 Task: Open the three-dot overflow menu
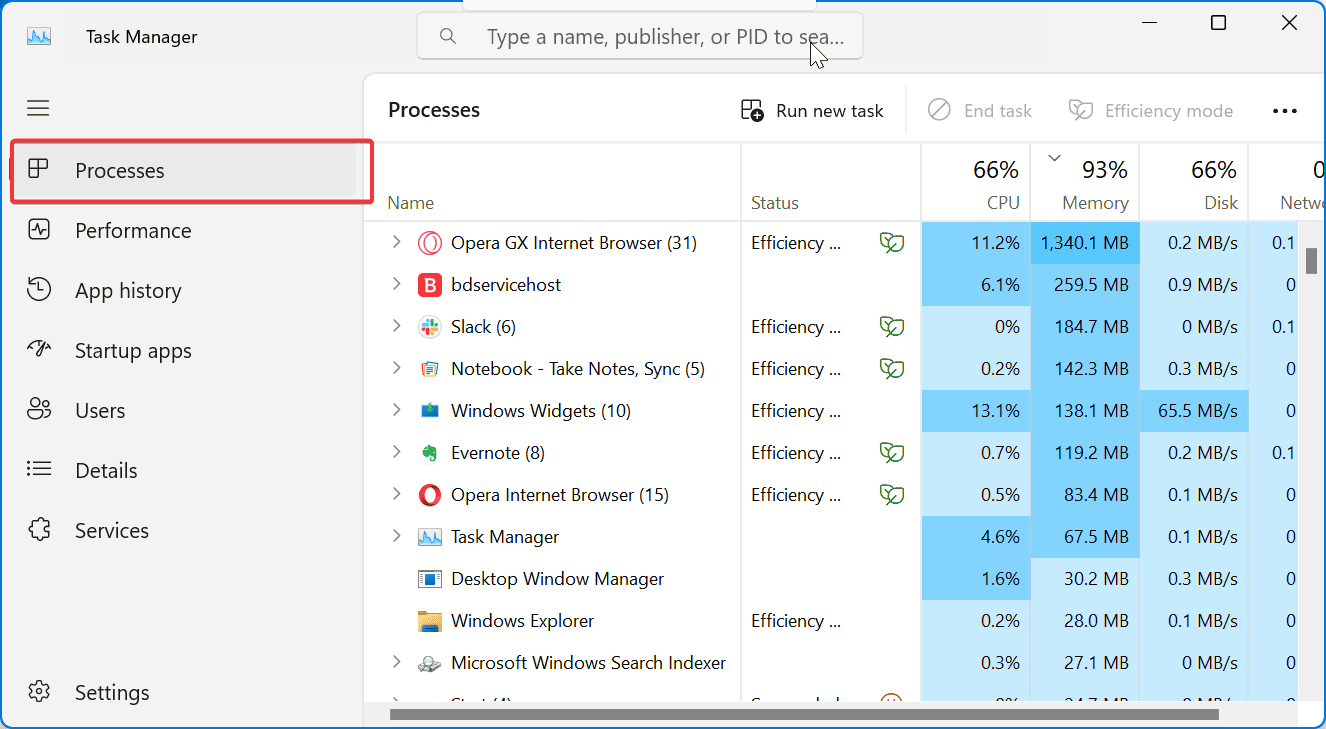(x=1285, y=110)
